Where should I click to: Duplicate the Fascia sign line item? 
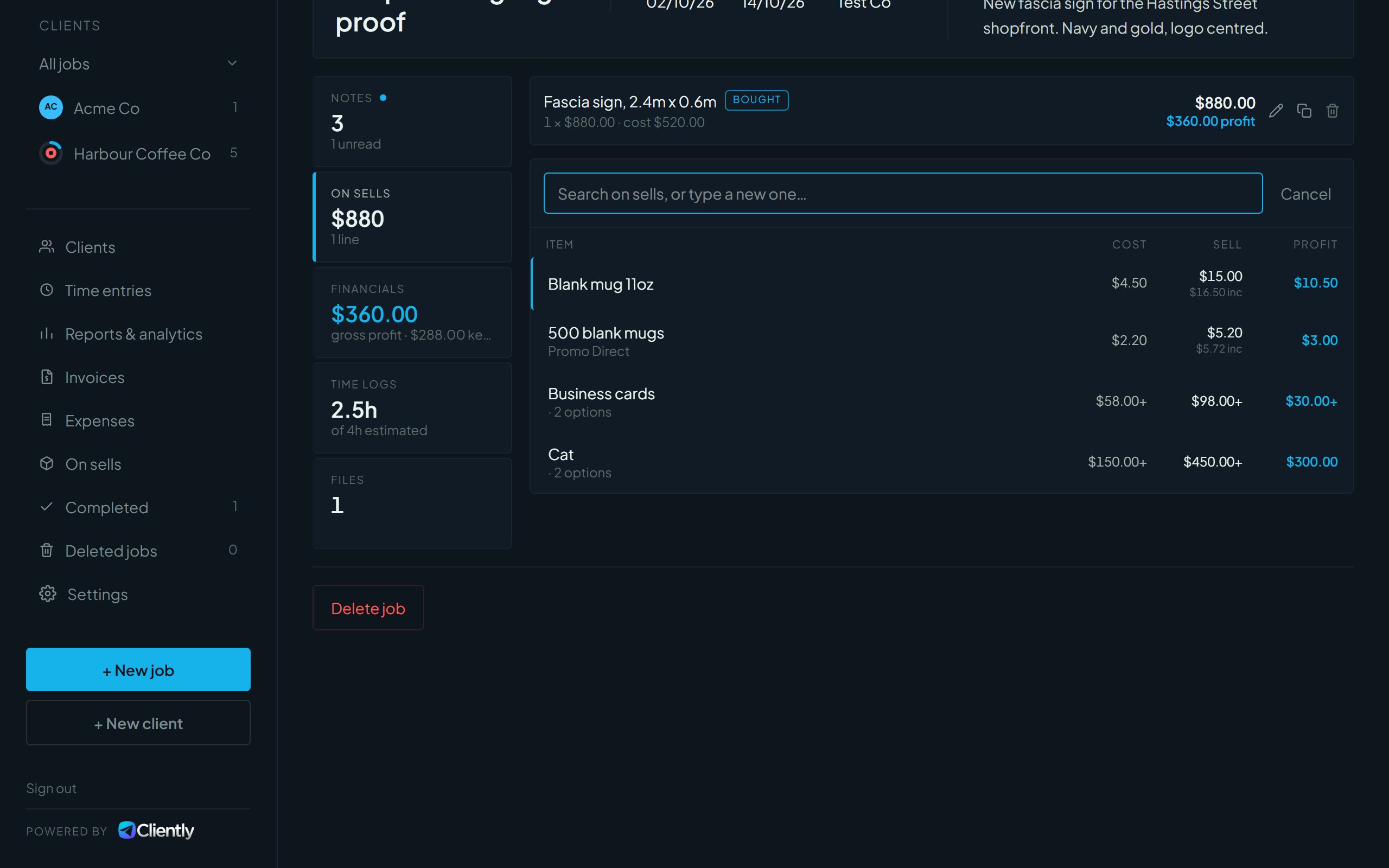tap(1304, 111)
